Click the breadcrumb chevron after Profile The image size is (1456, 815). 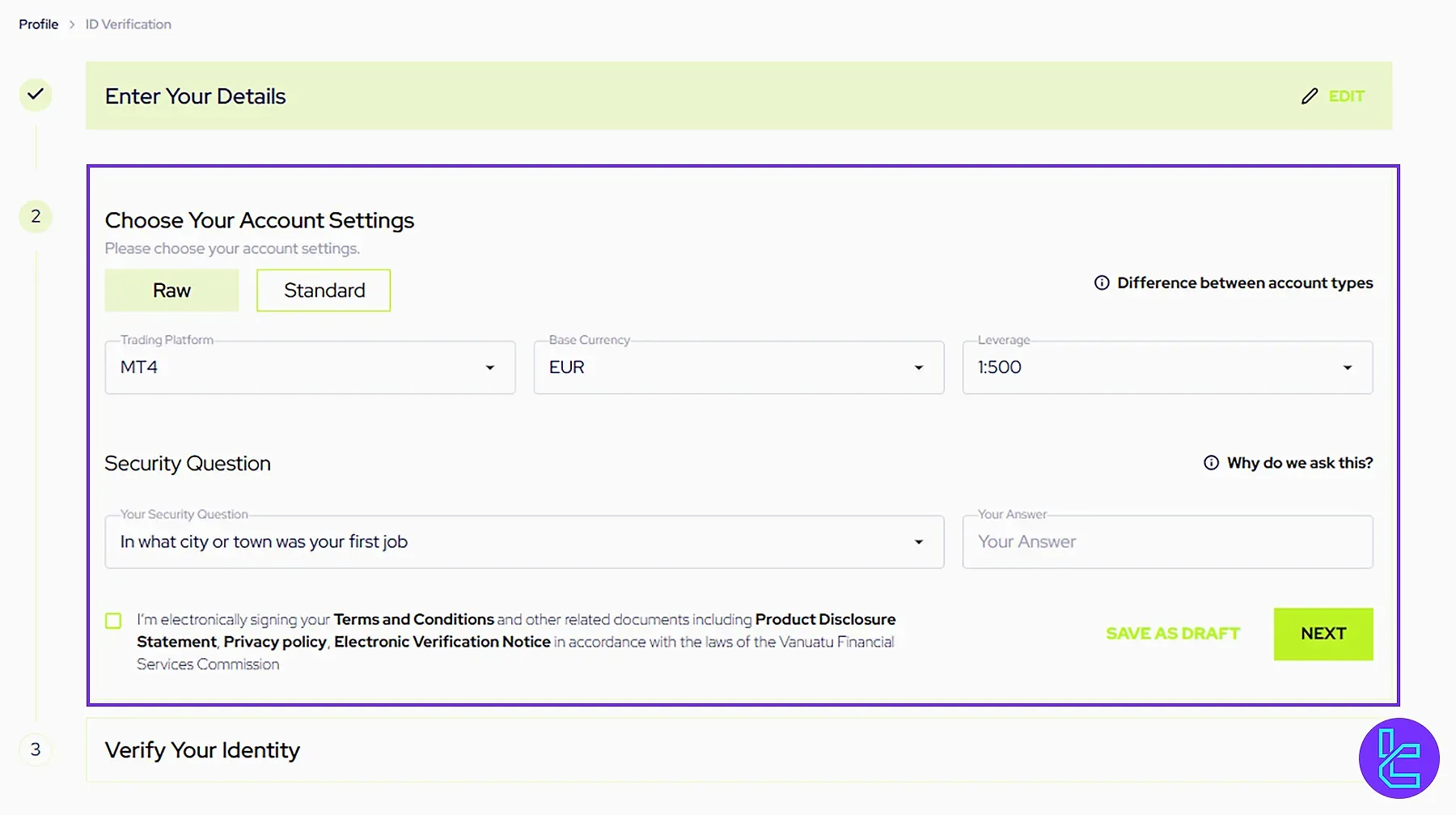(70, 24)
